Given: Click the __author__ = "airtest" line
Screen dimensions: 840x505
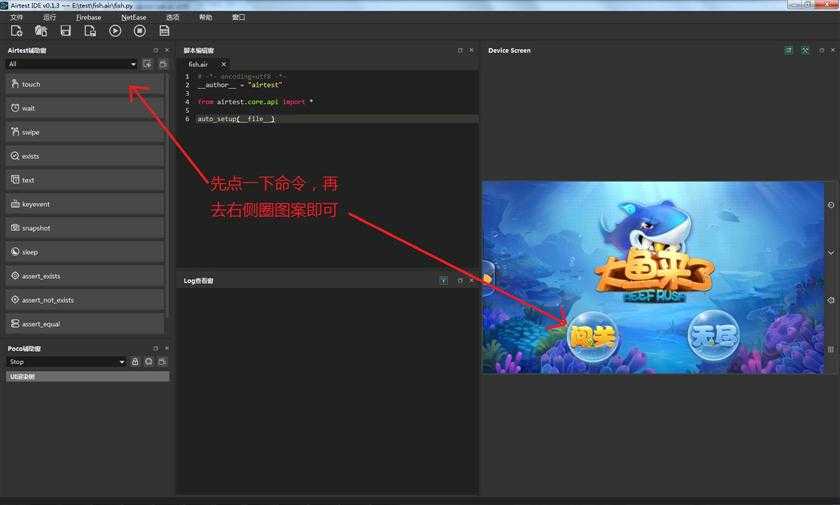Looking at the screenshot, I should pyautogui.click(x=239, y=85).
